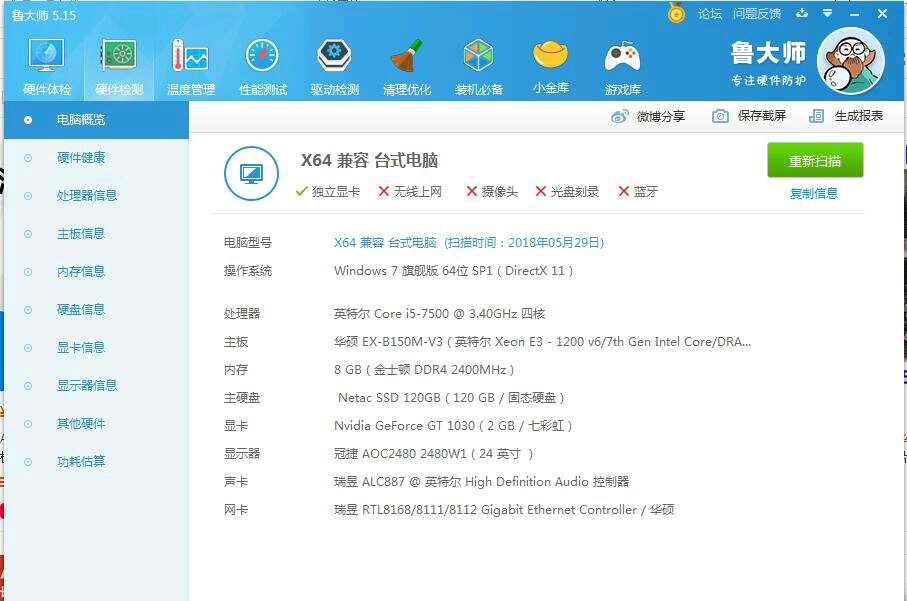Open 游戏库 gamepad icon
This screenshot has width=907, height=601.
(623, 67)
